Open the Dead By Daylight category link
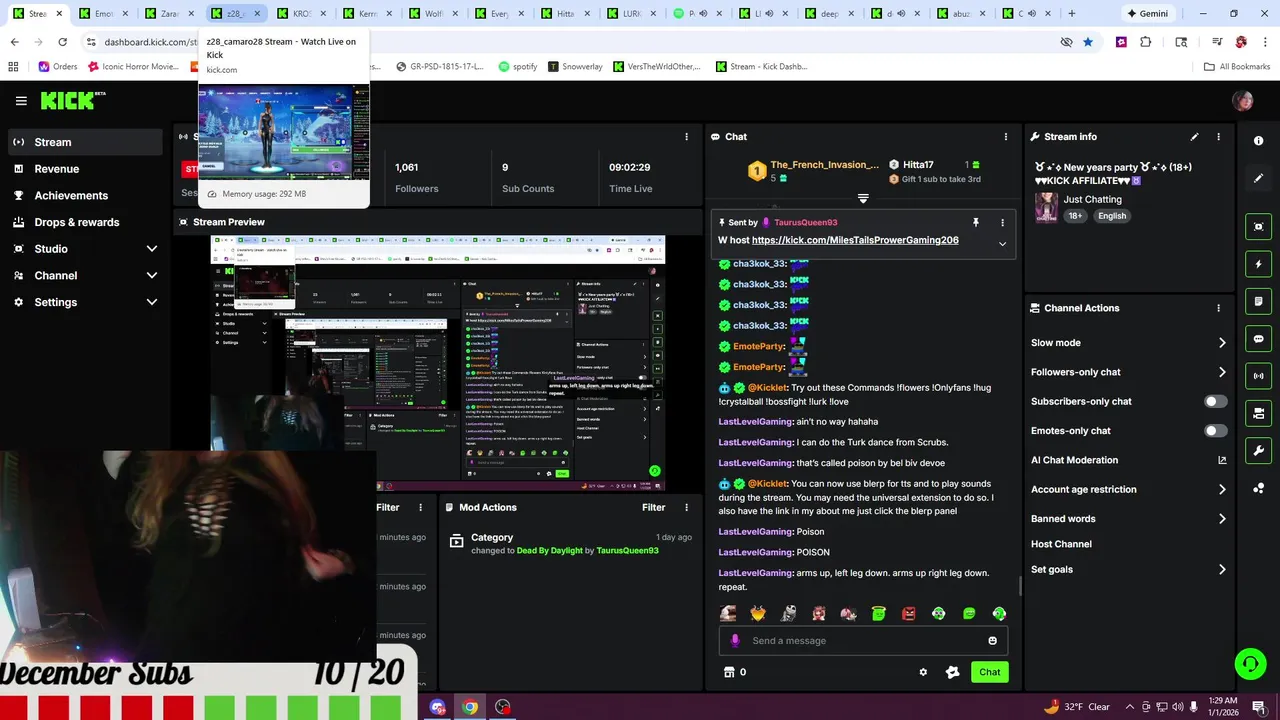Screen dimensions: 1280x720 (549, 551)
